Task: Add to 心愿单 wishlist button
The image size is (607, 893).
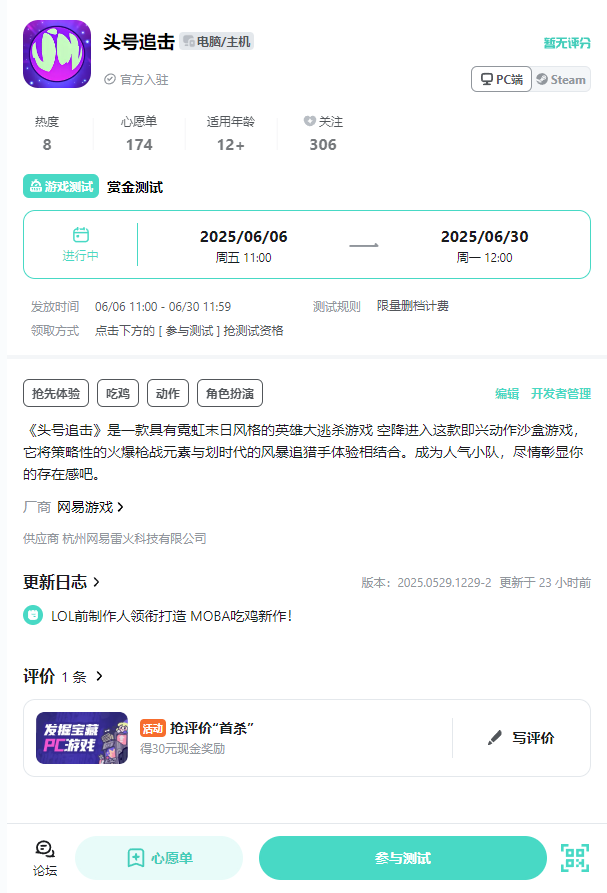Action: pyautogui.click(x=159, y=858)
